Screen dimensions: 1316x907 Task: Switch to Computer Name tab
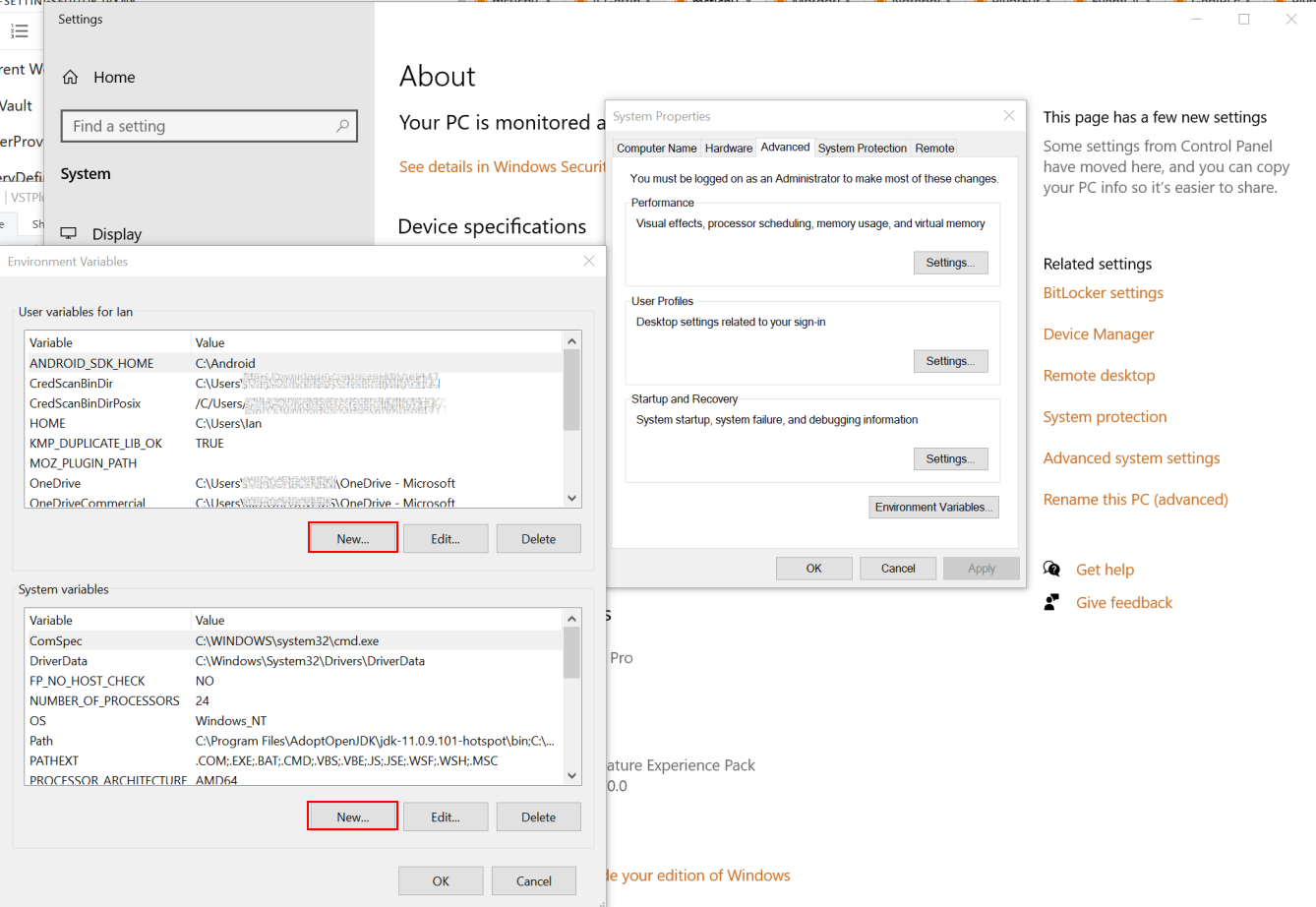click(656, 149)
